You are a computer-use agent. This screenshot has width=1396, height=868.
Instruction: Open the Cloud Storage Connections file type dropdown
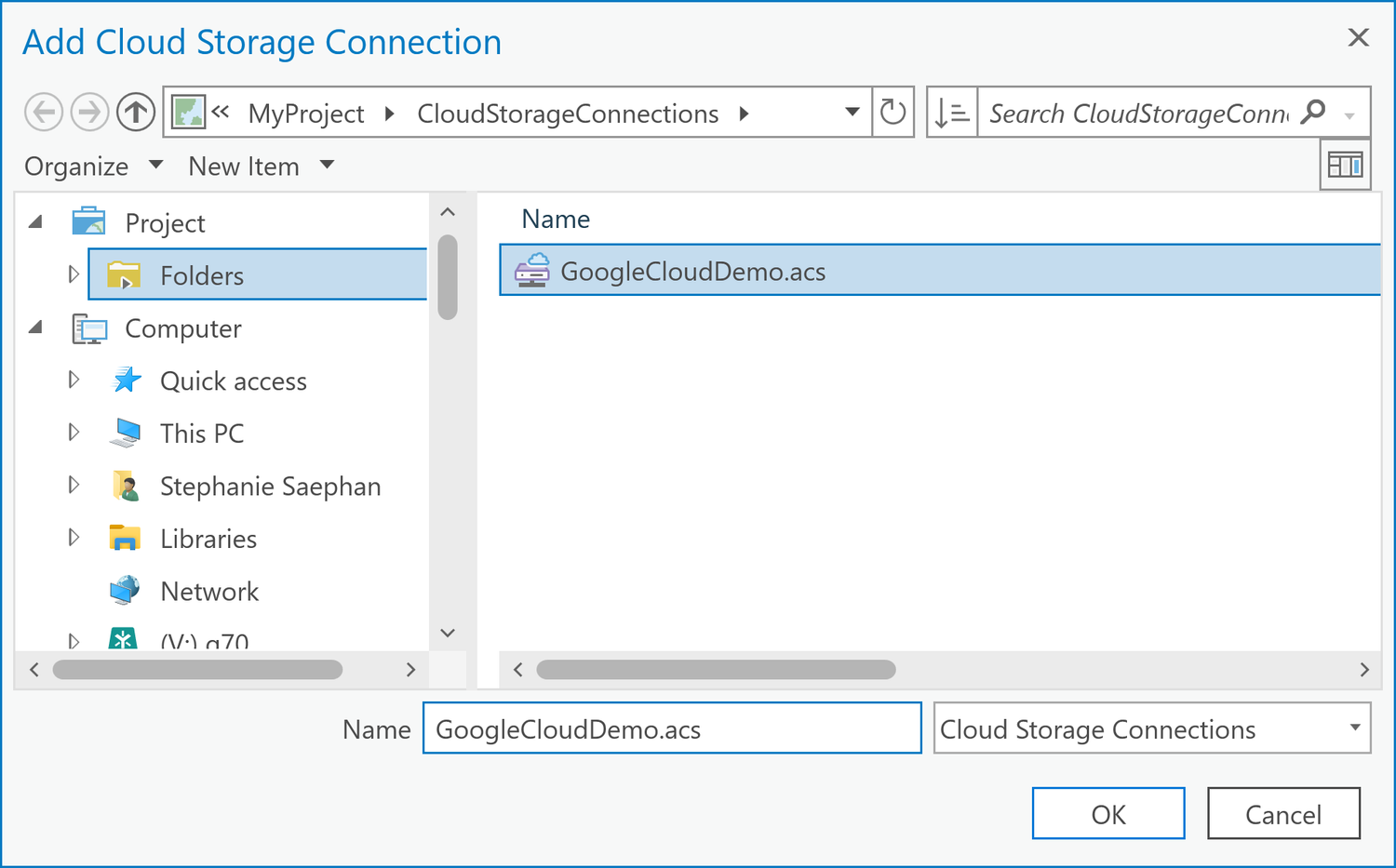(x=1357, y=728)
